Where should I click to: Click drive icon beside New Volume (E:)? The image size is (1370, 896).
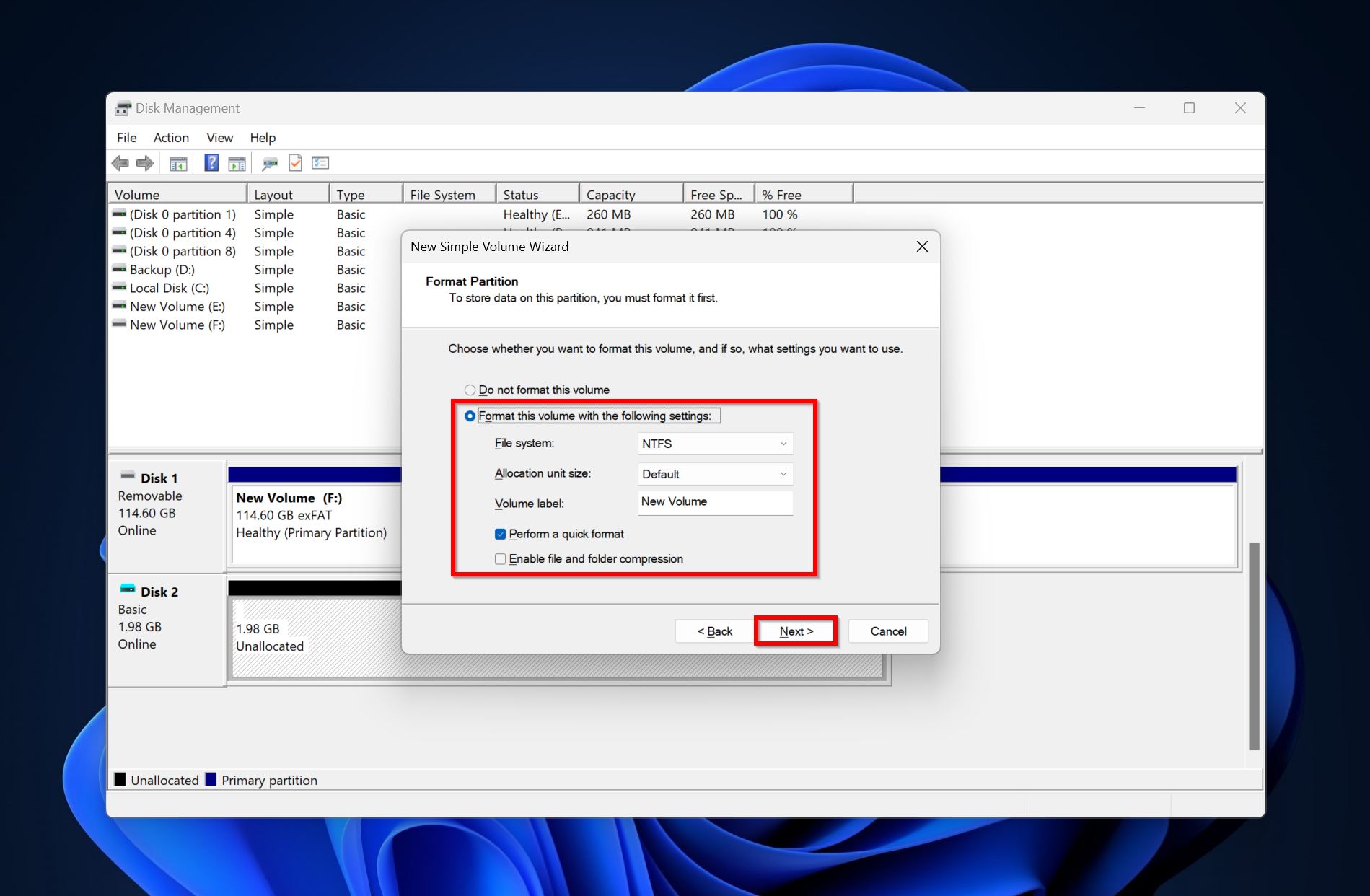119,306
